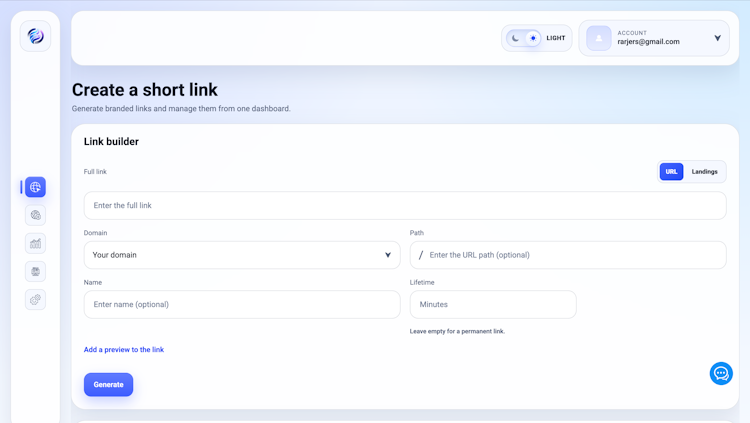
Task: Select the URL link type option
Action: pos(671,172)
